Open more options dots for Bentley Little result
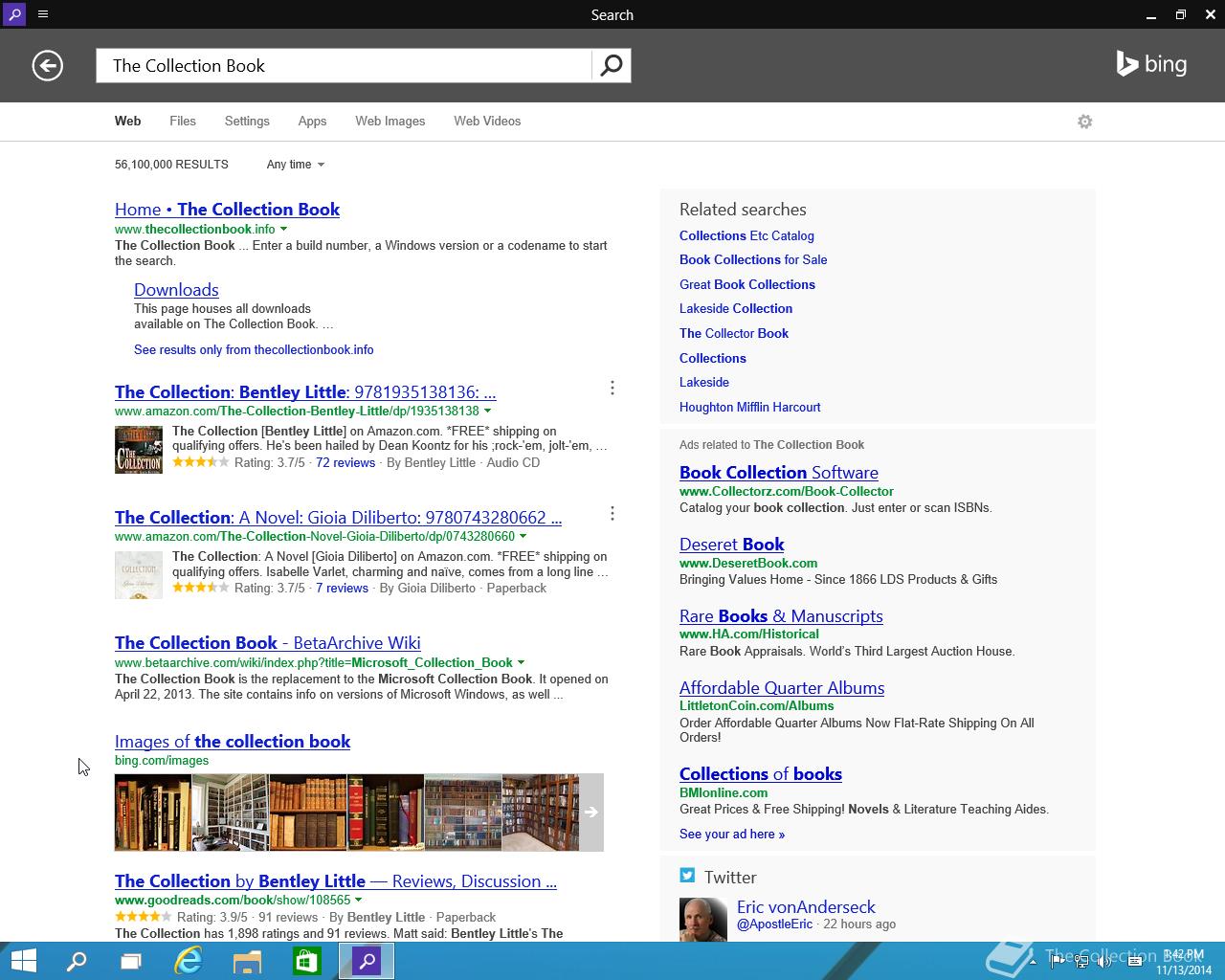1225x980 pixels. pos(612,388)
